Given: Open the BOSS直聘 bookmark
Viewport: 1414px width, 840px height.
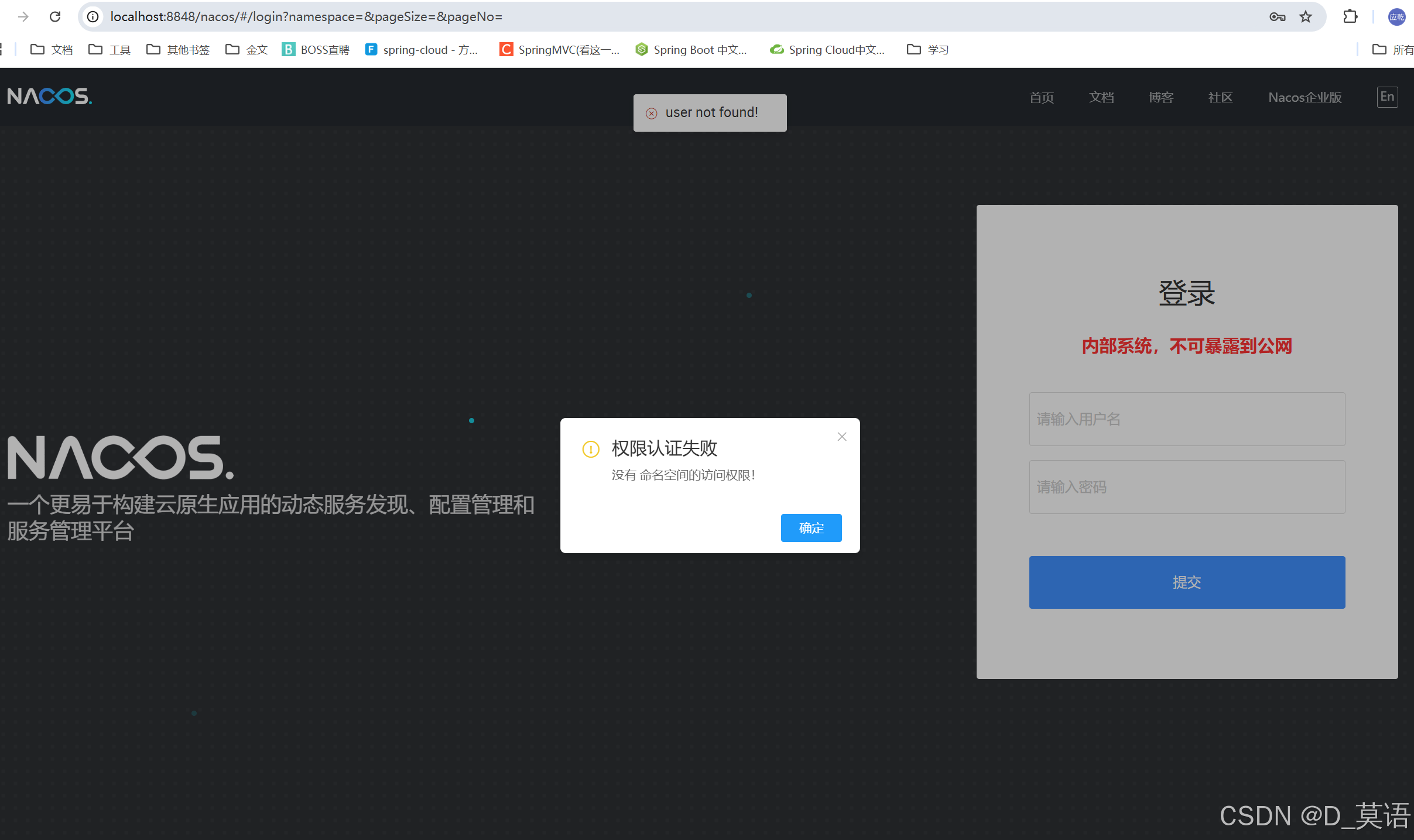Looking at the screenshot, I should tap(316, 50).
